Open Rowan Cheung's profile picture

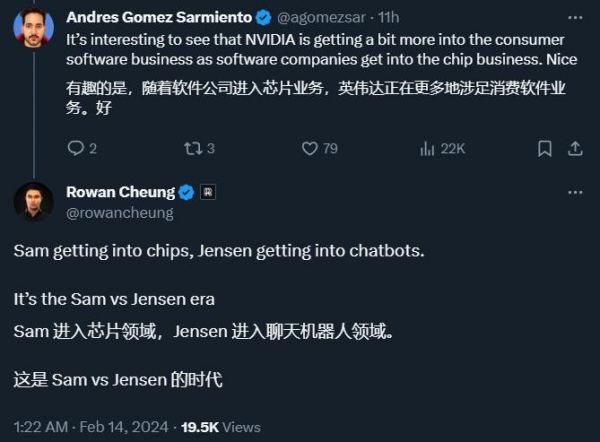pyautogui.click(x=33, y=201)
